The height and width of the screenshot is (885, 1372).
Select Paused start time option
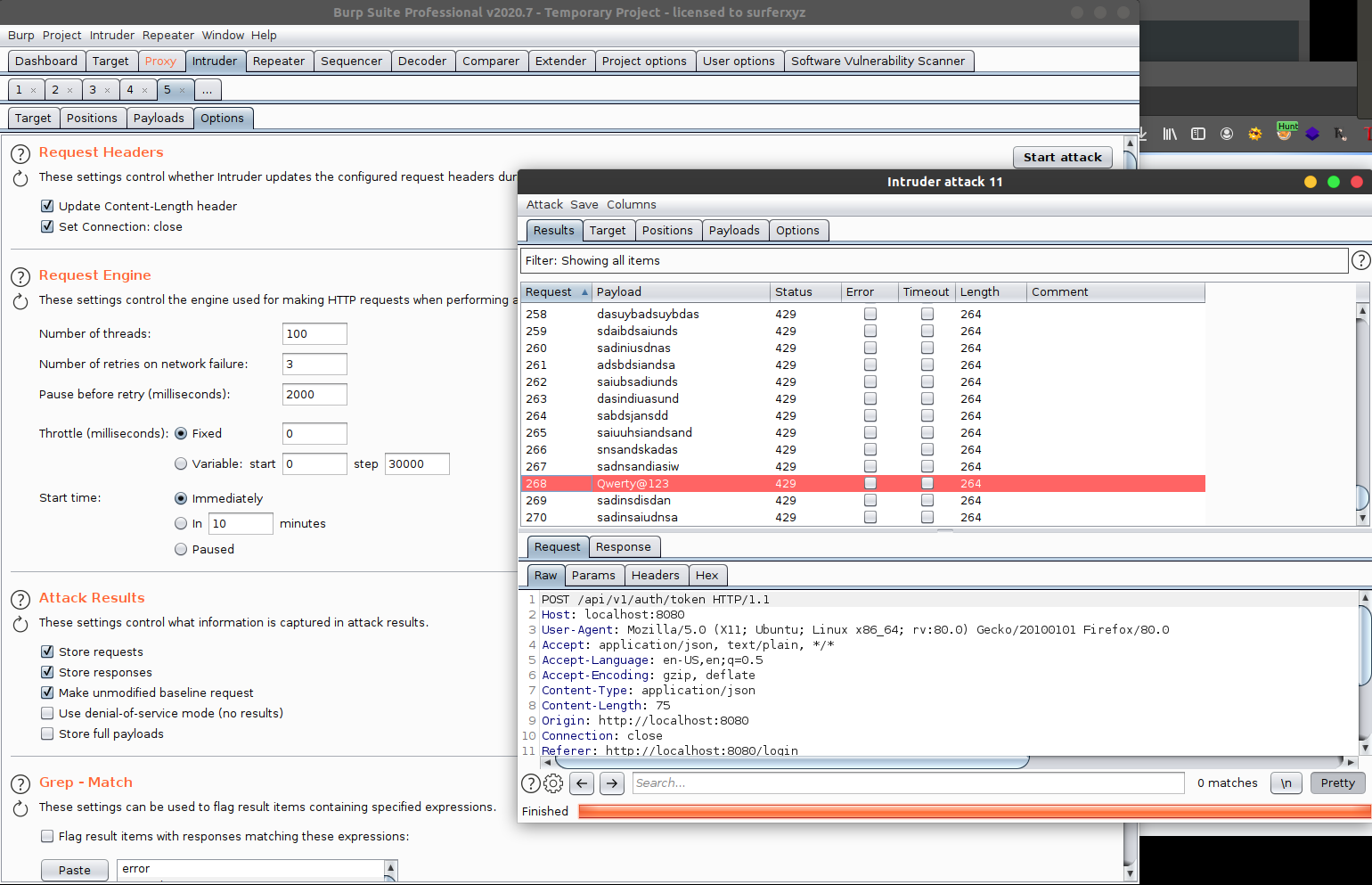(x=181, y=549)
